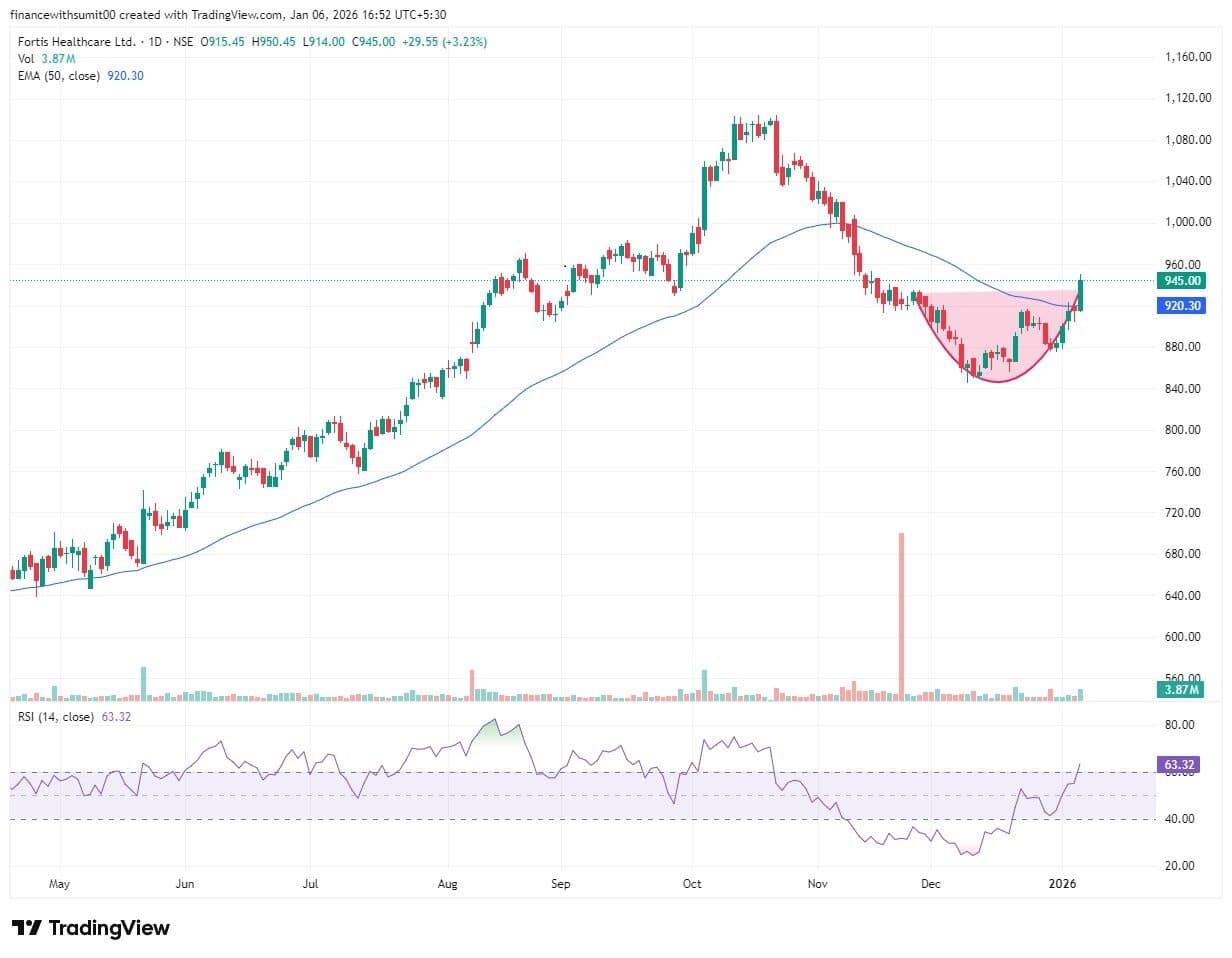Click the Dec label on time axis
This screenshot has width=1232, height=958.
931,885
